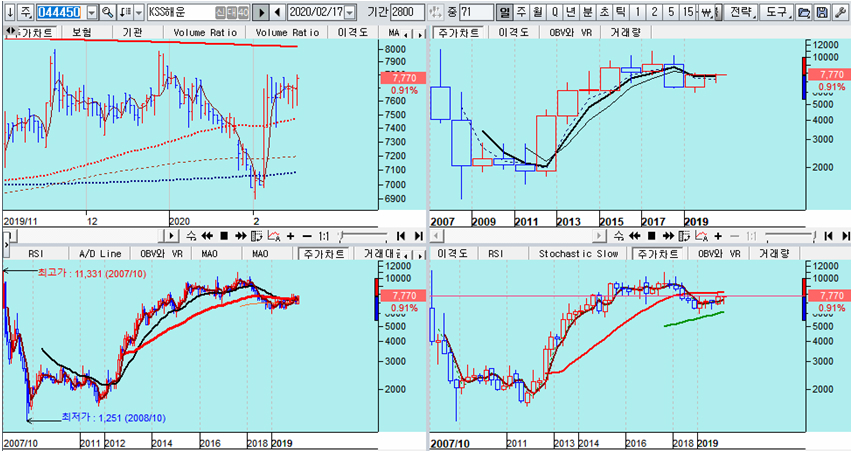Screen dimensions: 853x451
Task: Click the fast-forward arrows in the right chart toolbar
Action: [x=668, y=236]
